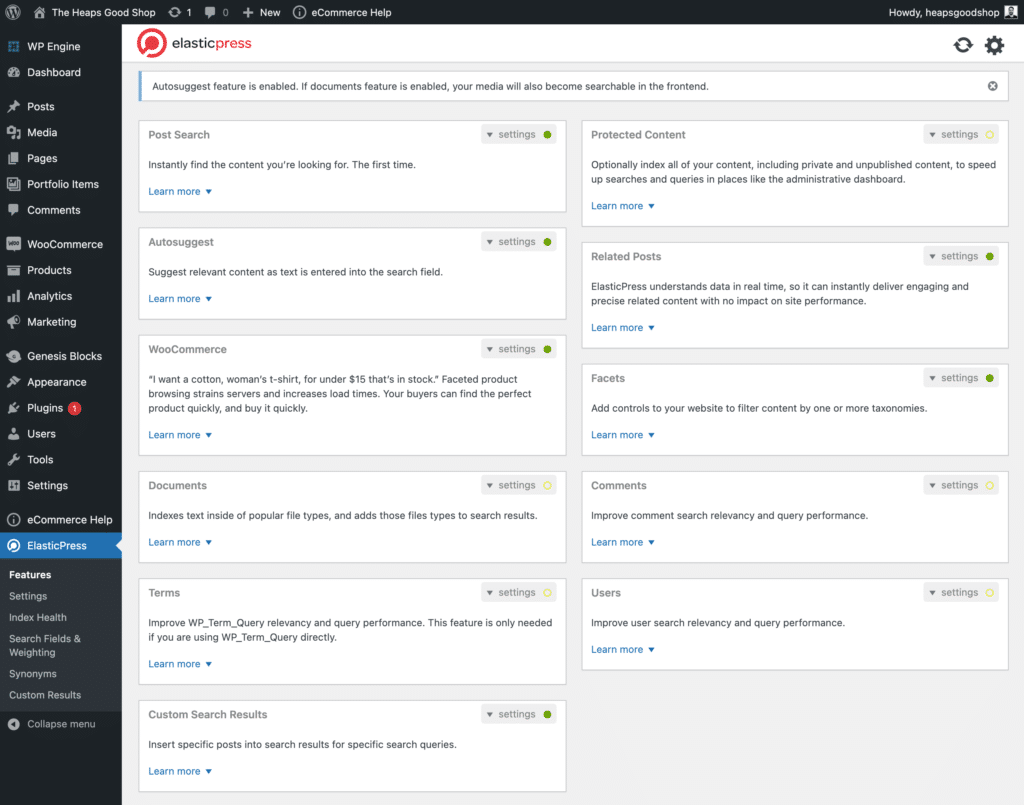Viewport: 1024px width, 805px height.
Task: Toggle the Facets feature status dot
Action: click(x=990, y=378)
